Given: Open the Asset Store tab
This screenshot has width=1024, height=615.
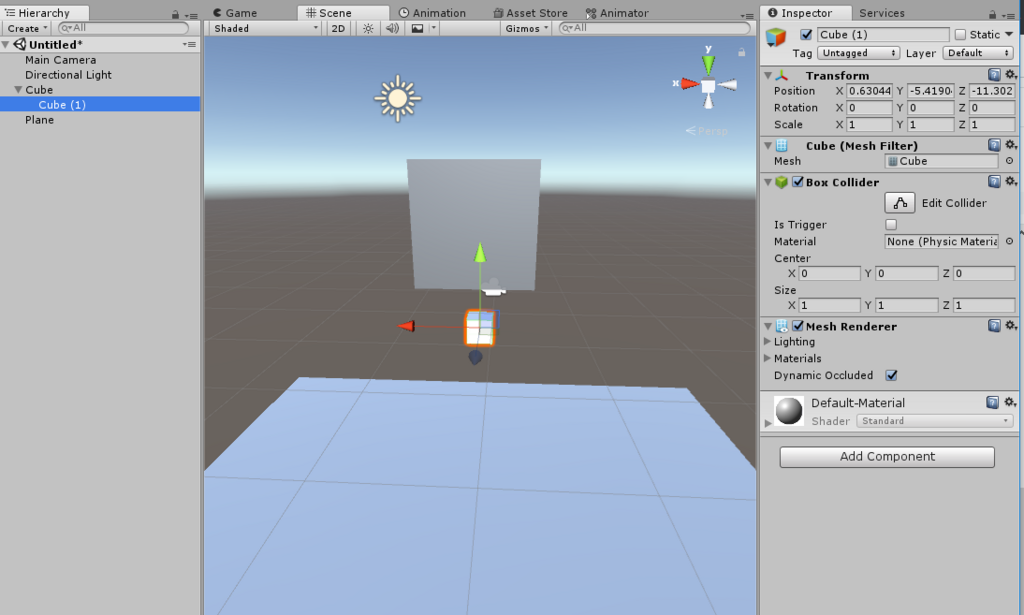Looking at the screenshot, I should (x=530, y=12).
